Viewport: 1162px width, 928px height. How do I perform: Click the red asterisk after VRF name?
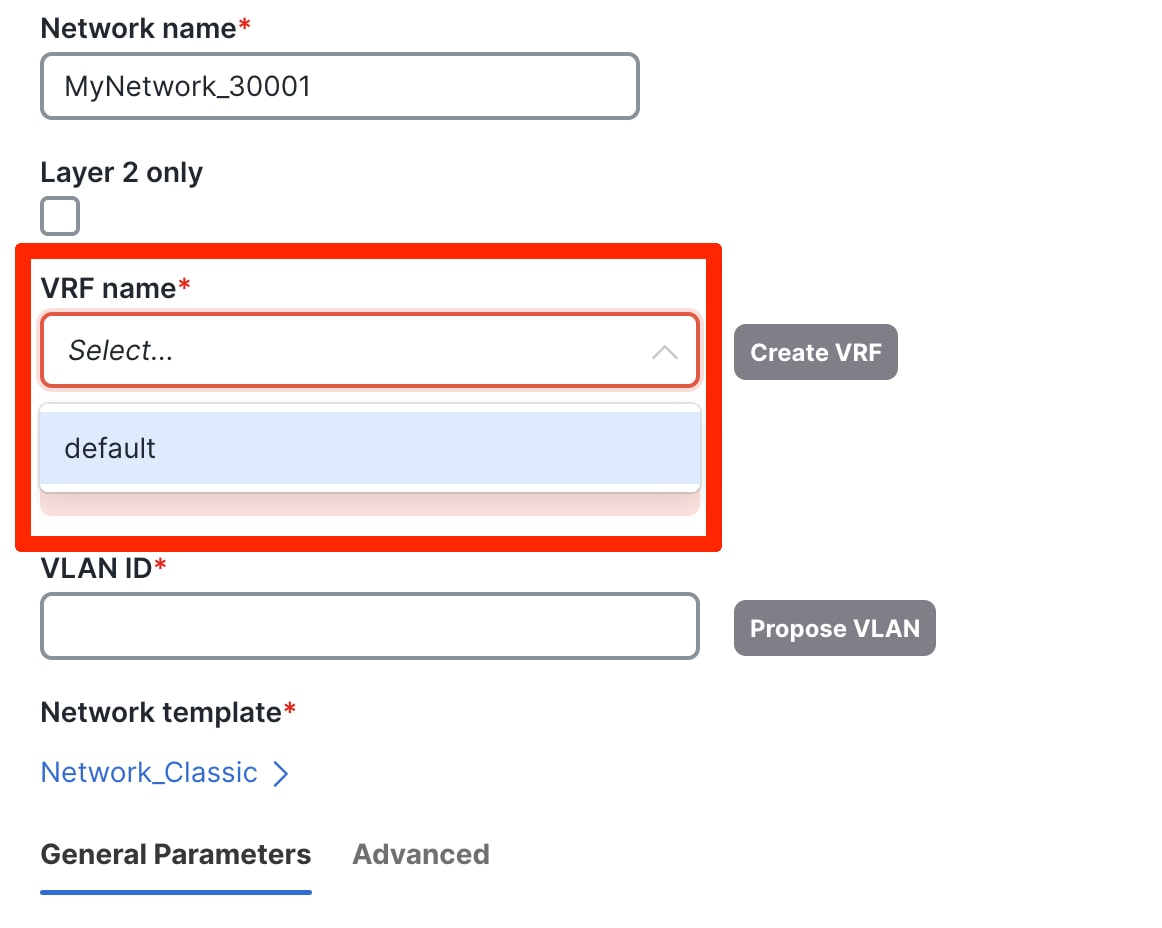[x=184, y=287]
